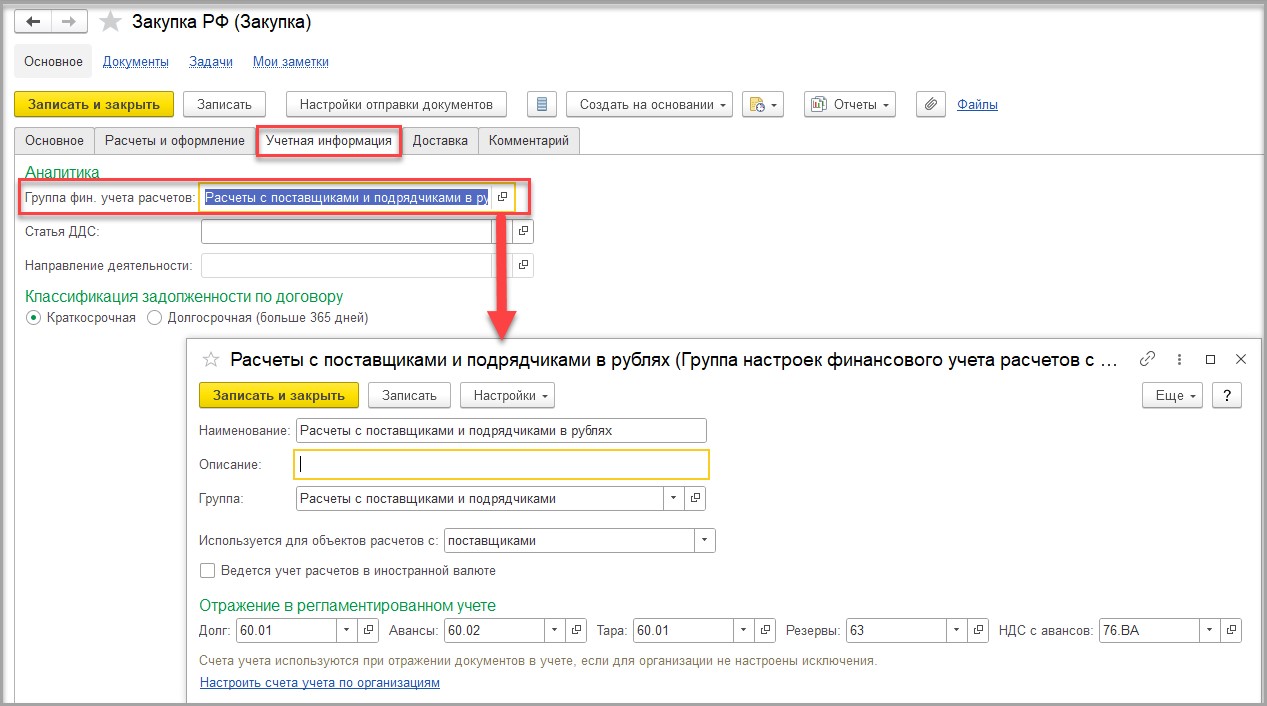The width and height of the screenshot is (1267, 706).
Task: Open Направление деятельности field element button
Action: (x=523, y=265)
